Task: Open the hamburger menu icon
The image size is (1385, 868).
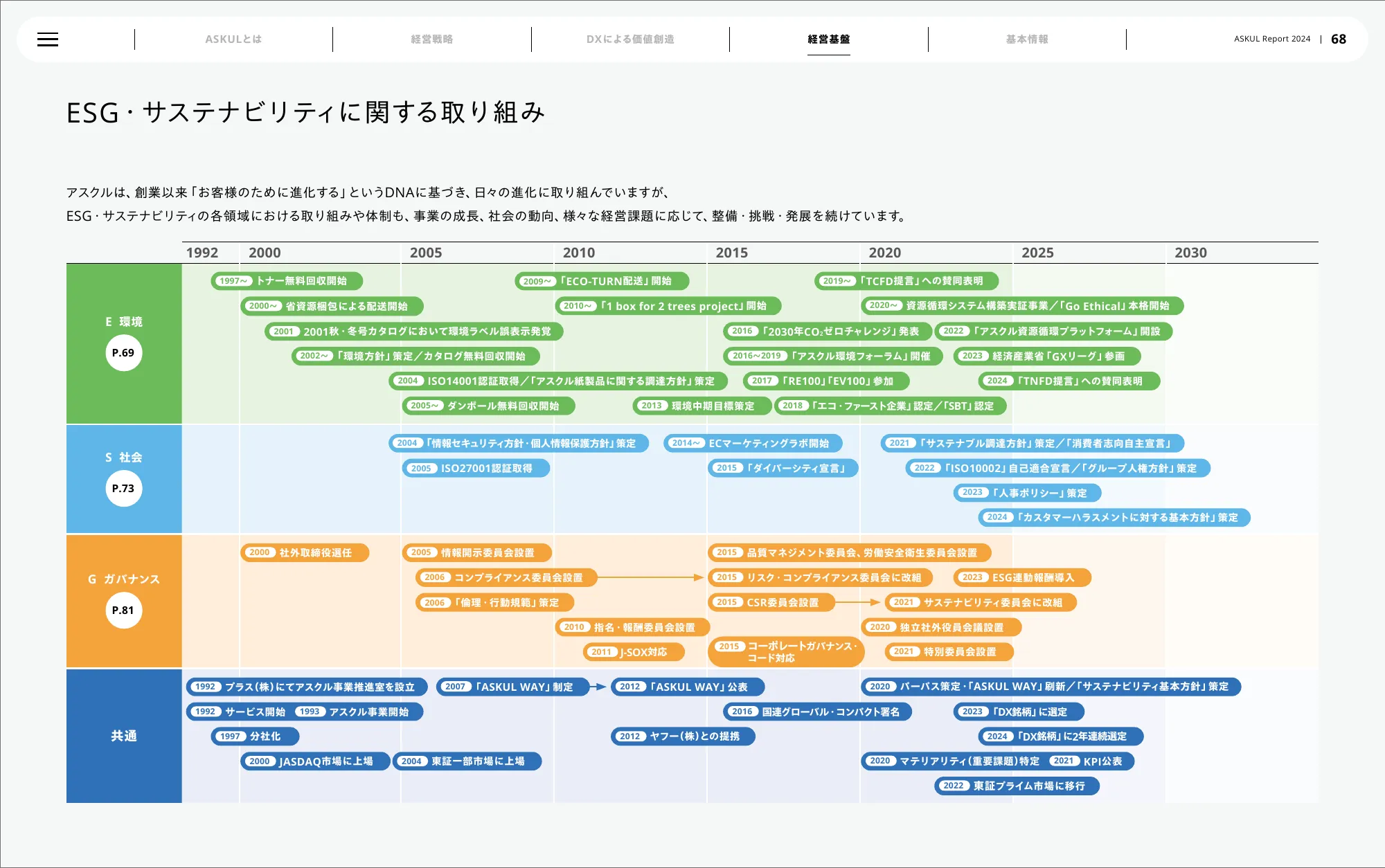Action: pos(48,39)
